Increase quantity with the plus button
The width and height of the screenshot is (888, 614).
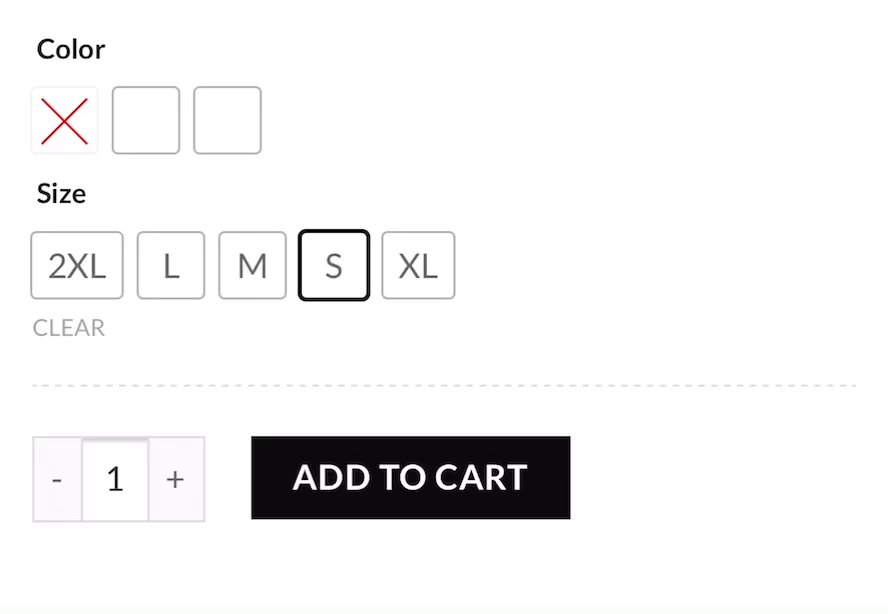pyautogui.click(x=176, y=479)
